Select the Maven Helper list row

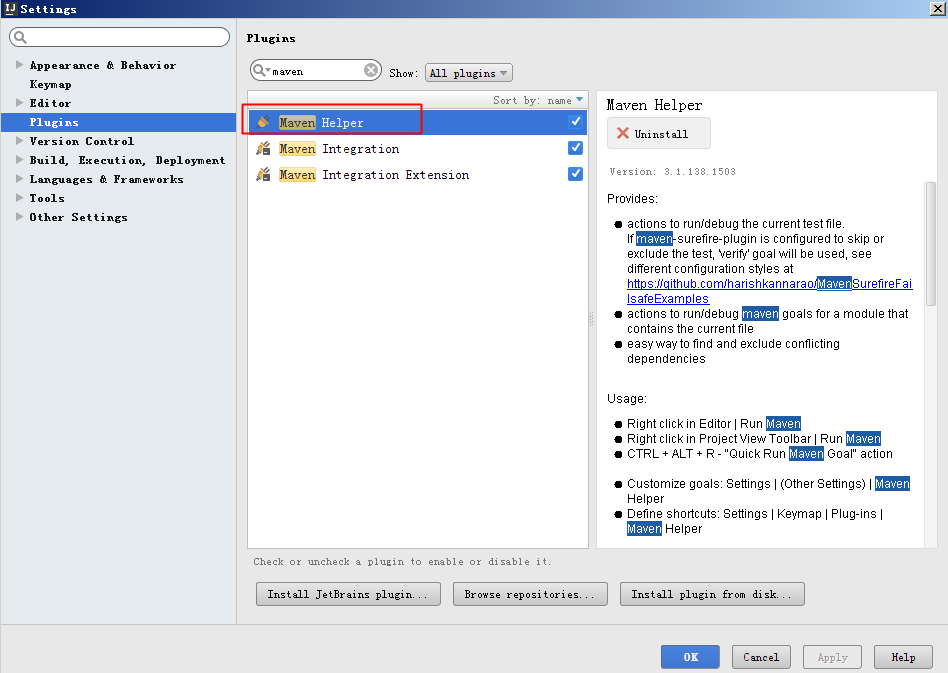(x=417, y=122)
